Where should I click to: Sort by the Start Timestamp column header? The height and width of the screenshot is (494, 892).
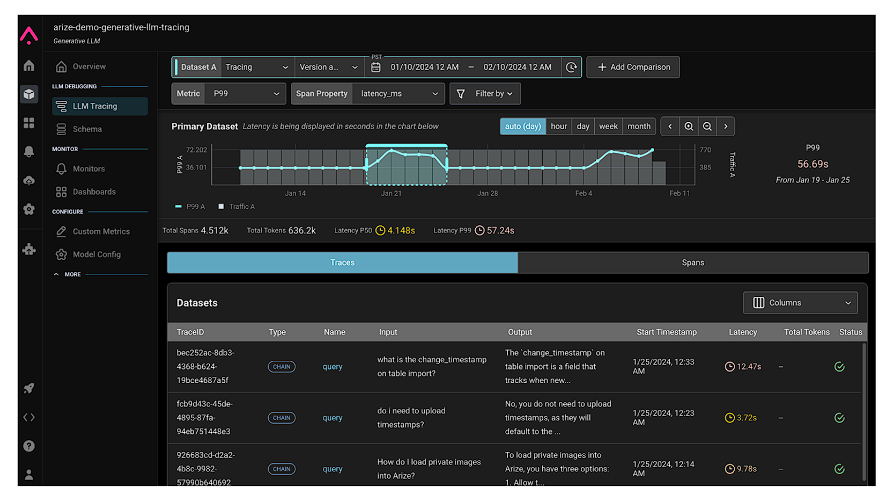tap(666, 332)
